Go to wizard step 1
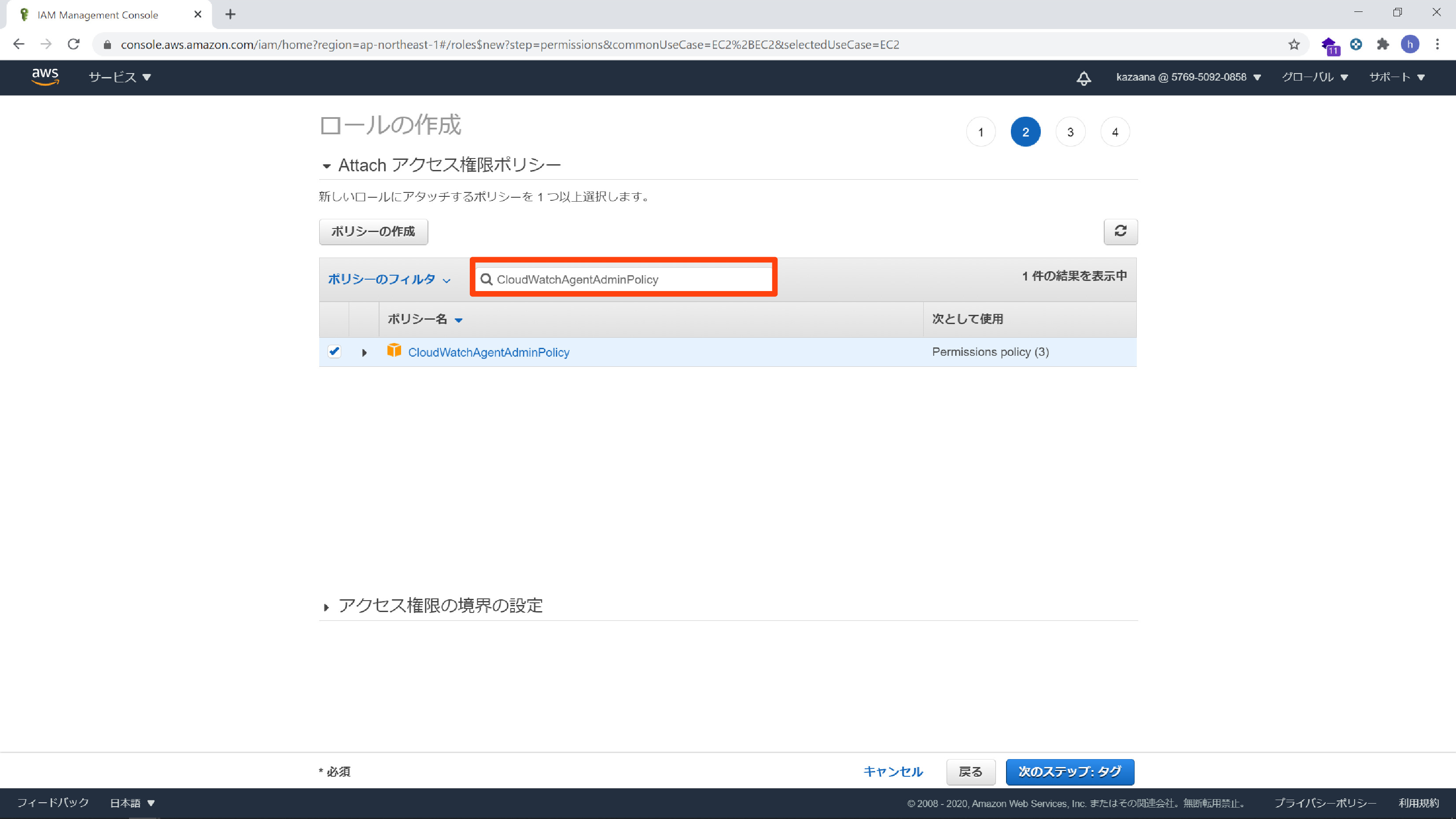Image resolution: width=1456 pixels, height=819 pixels. click(x=980, y=132)
